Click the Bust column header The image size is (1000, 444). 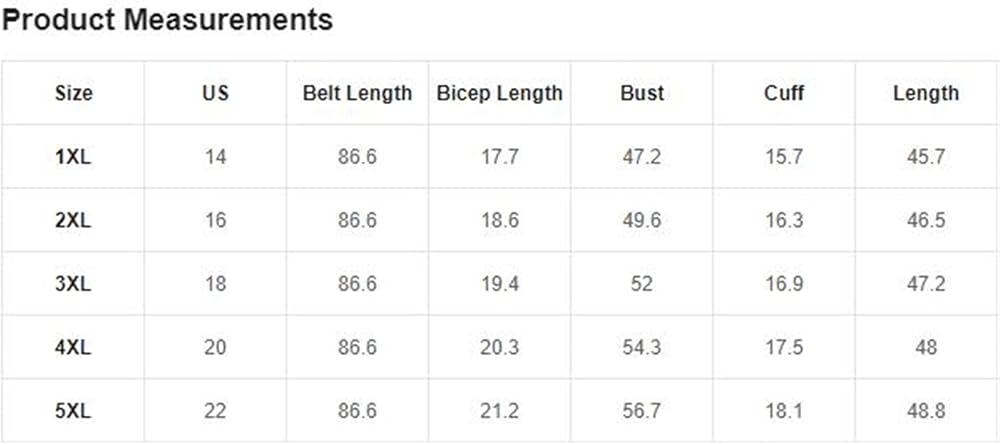(642, 93)
